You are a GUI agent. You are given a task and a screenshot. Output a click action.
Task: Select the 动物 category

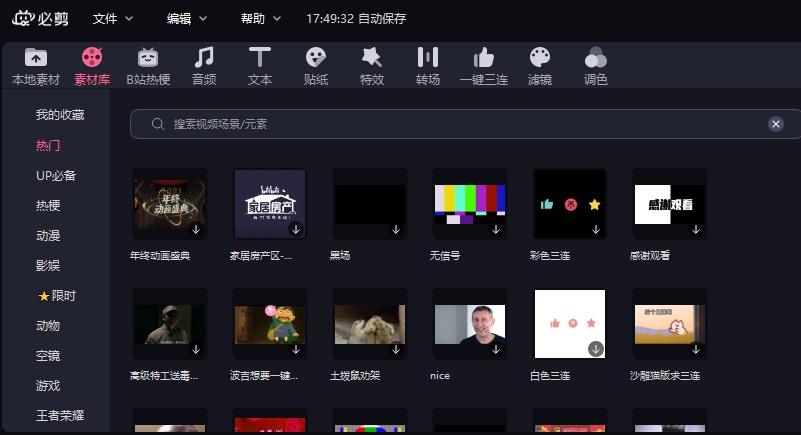(48, 326)
